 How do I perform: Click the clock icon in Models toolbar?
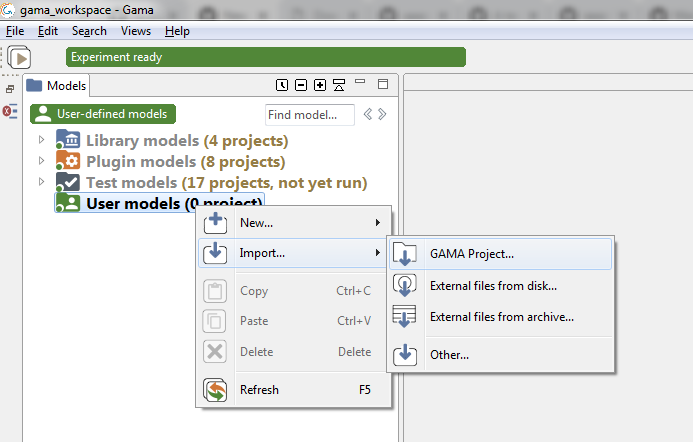[x=282, y=85]
